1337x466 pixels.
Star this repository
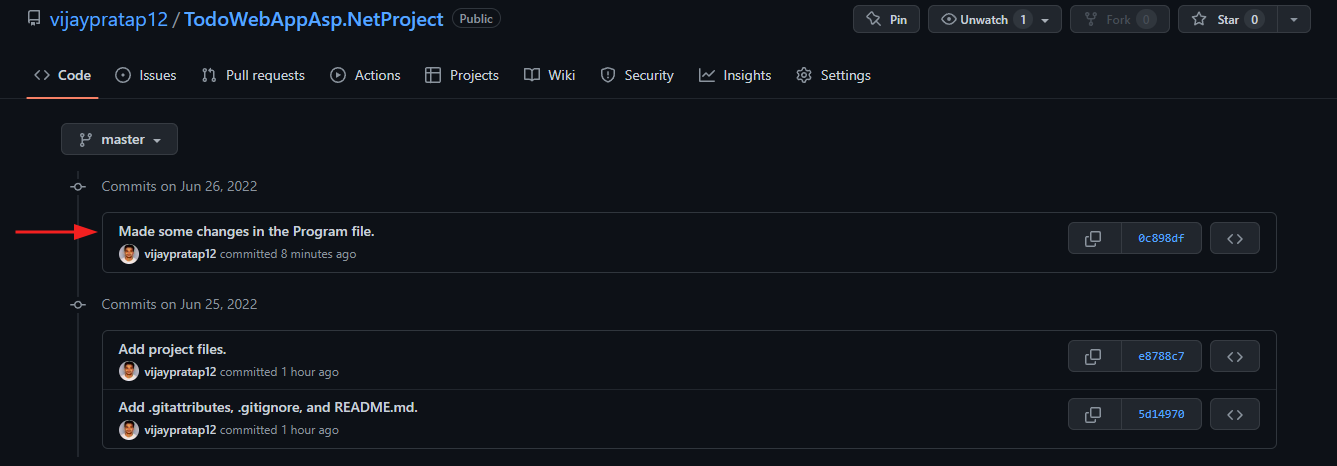pyautogui.click(x=1228, y=19)
